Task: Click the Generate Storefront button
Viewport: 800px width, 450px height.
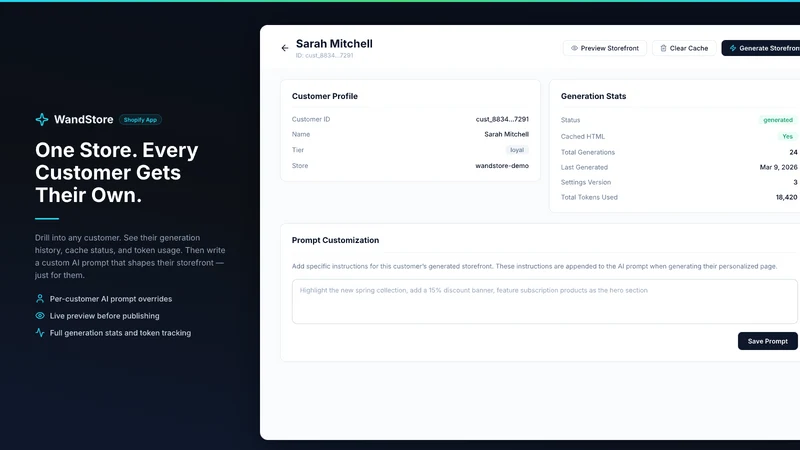Action: (x=761, y=48)
